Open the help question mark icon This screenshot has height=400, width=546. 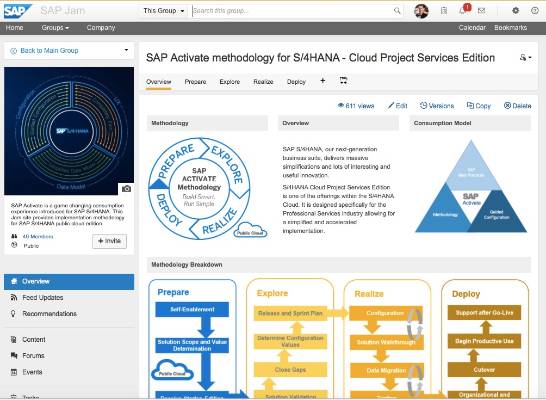(x=535, y=11)
